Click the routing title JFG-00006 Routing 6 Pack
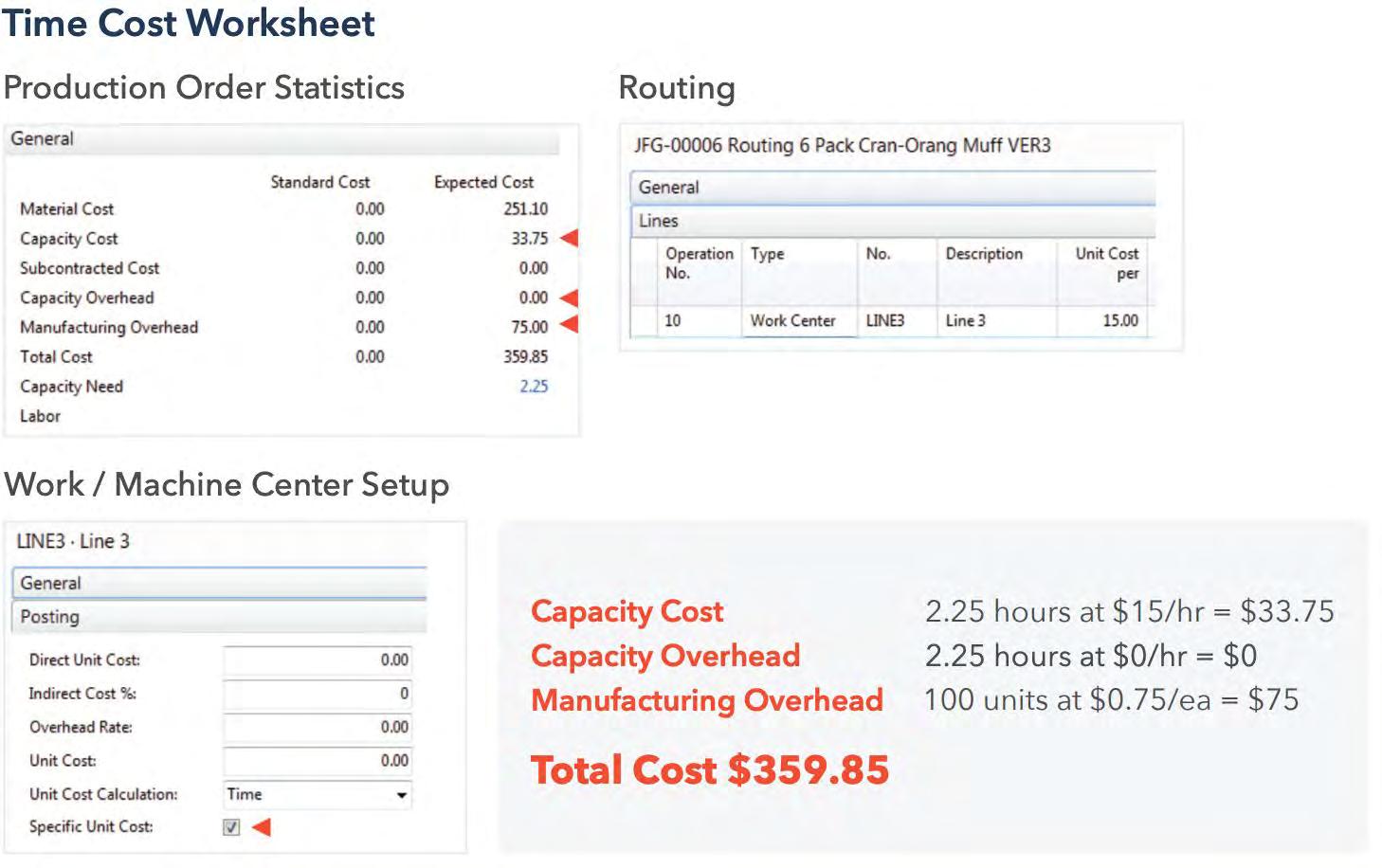1382x868 pixels. pyautogui.click(x=842, y=145)
